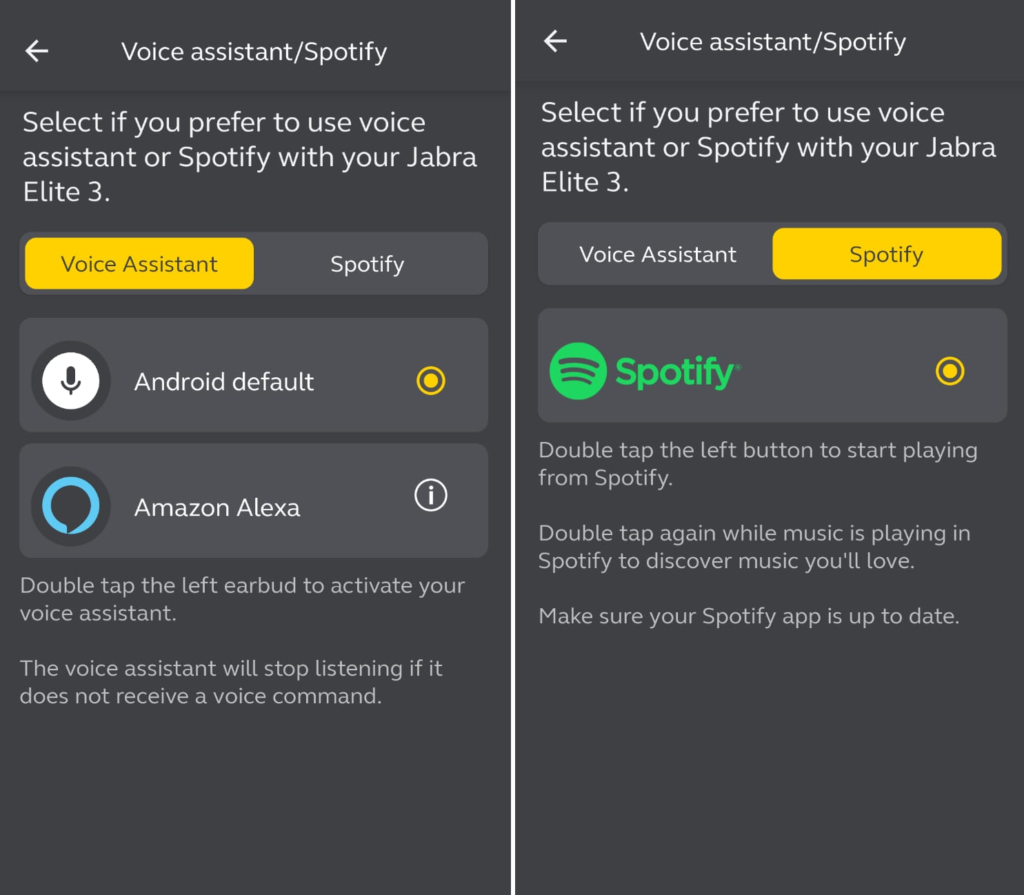Tap 'Double tap again while music' text
This screenshot has width=1024, height=895.
(x=754, y=547)
